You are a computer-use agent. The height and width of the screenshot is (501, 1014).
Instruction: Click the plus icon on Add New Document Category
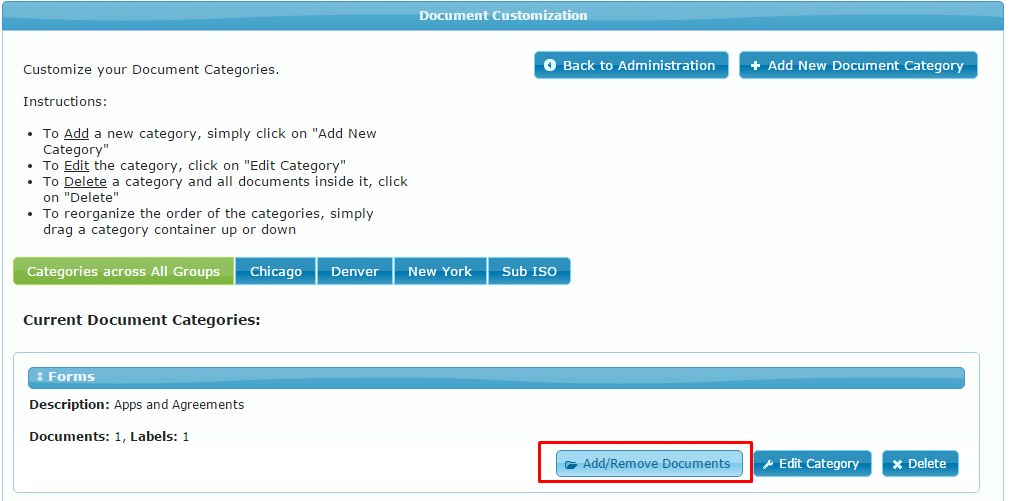(755, 66)
